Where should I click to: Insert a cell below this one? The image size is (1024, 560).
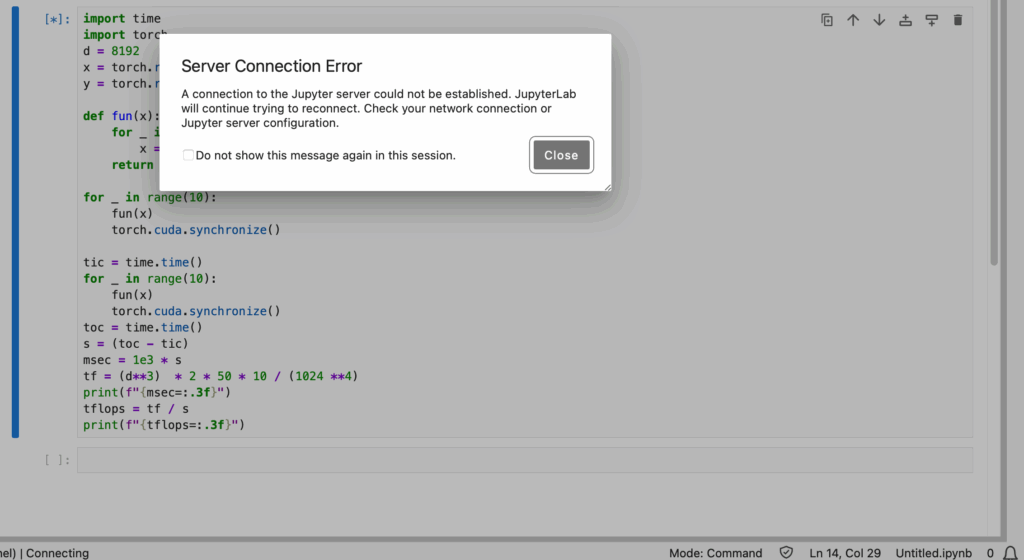[931, 20]
